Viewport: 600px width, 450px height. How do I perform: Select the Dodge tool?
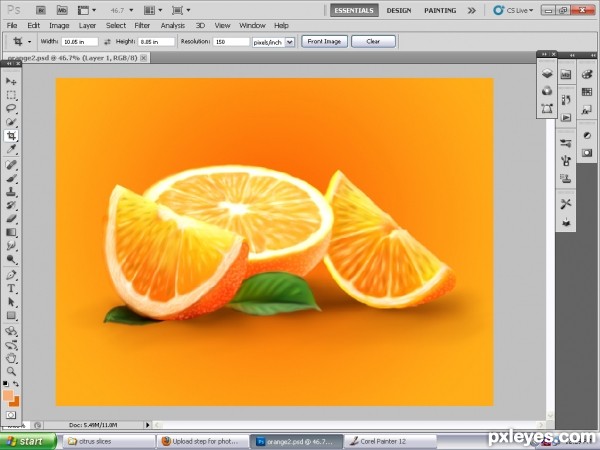[11, 259]
